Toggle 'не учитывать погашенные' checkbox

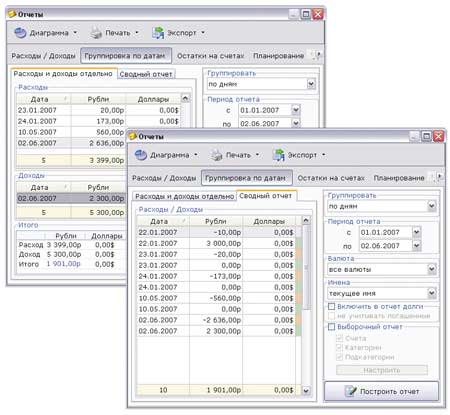[331, 316]
